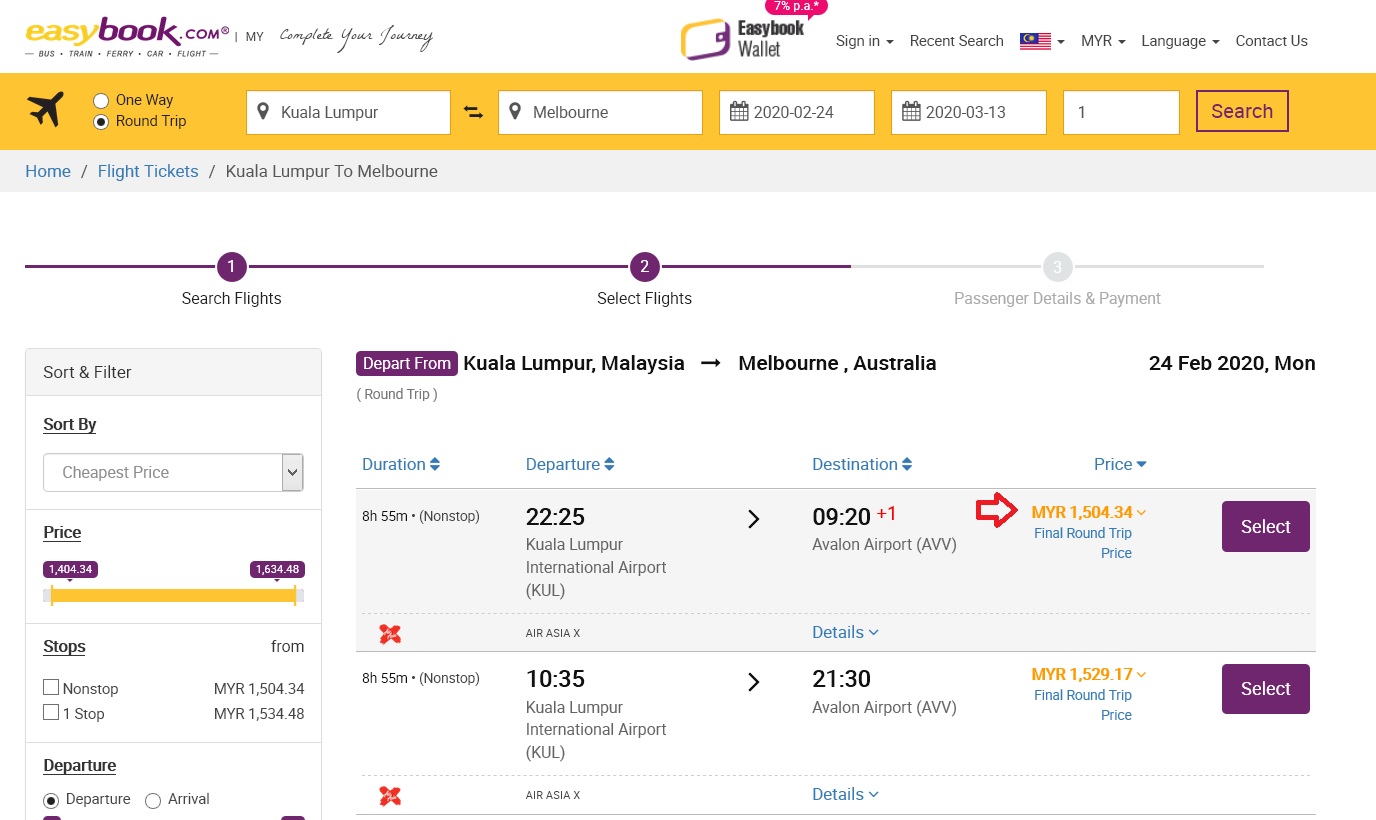Check the Nonstop stops filter
The width and height of the screenshot is (1376, 820).
tap(51, 688)
